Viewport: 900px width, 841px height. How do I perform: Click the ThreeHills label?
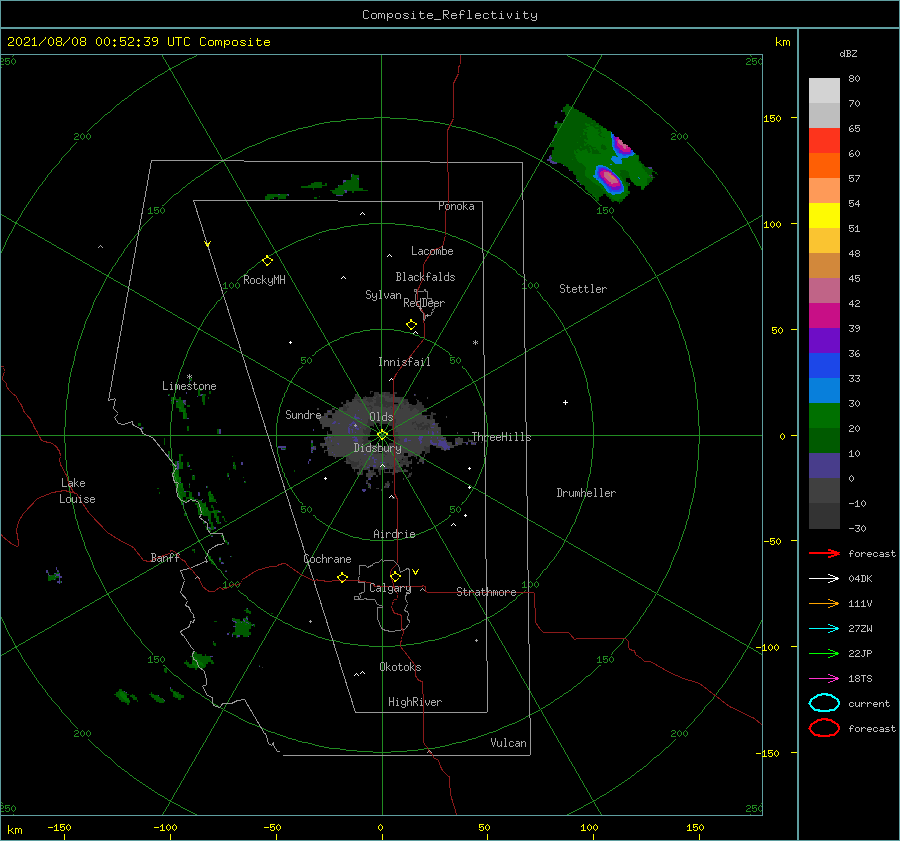501,437
